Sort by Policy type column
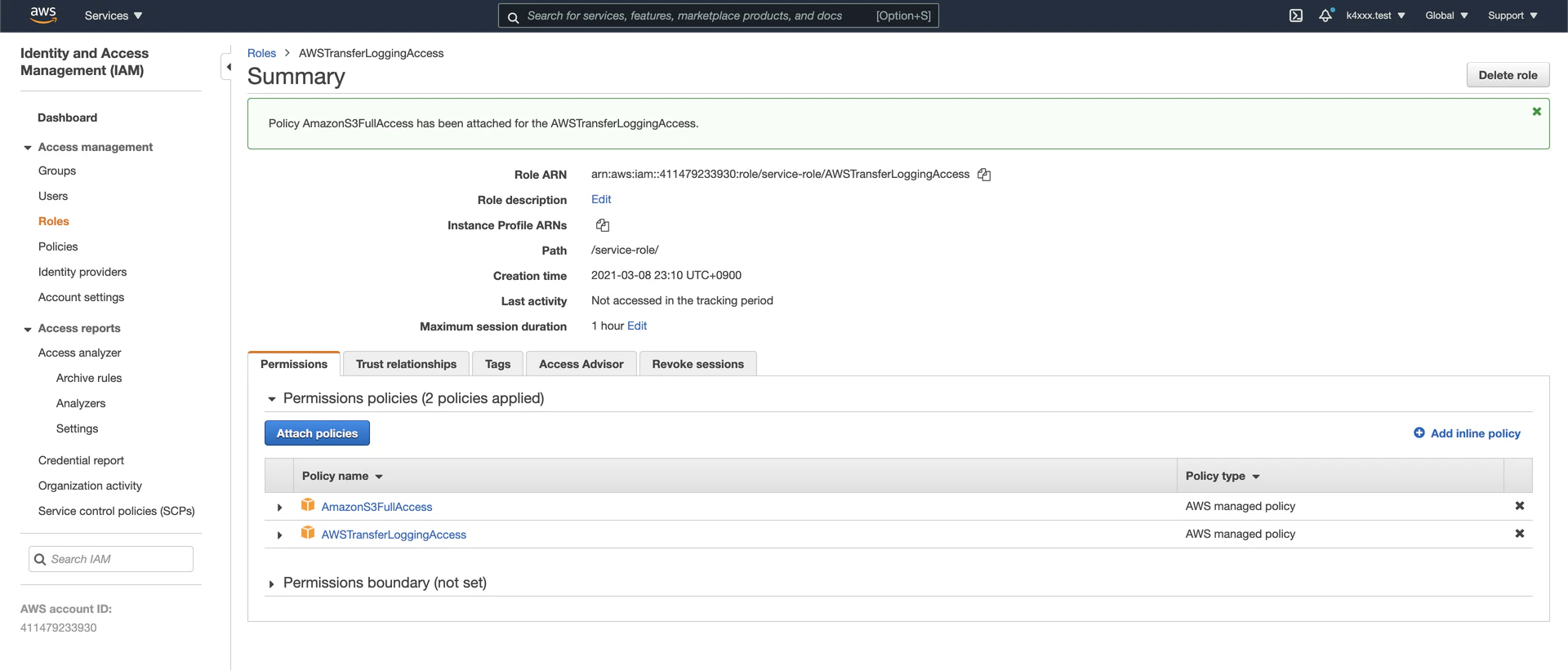The width and height of the screenshot is (1568, 670). 1223,476
